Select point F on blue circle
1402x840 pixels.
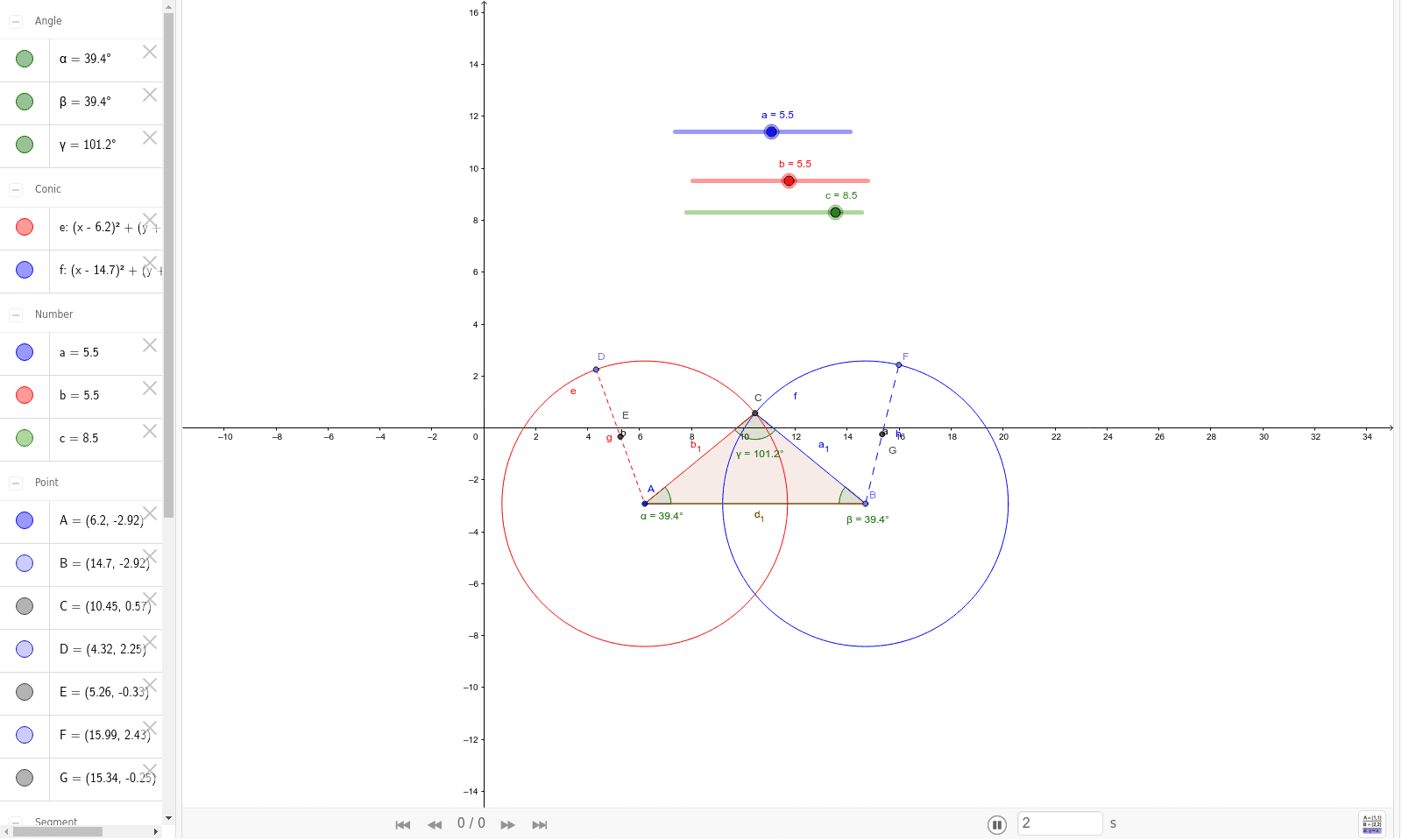(899, 365)
